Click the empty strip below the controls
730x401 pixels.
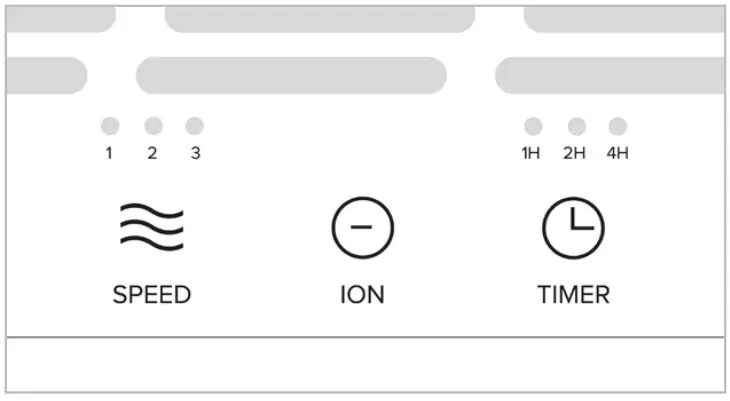(x=365, y=364)
